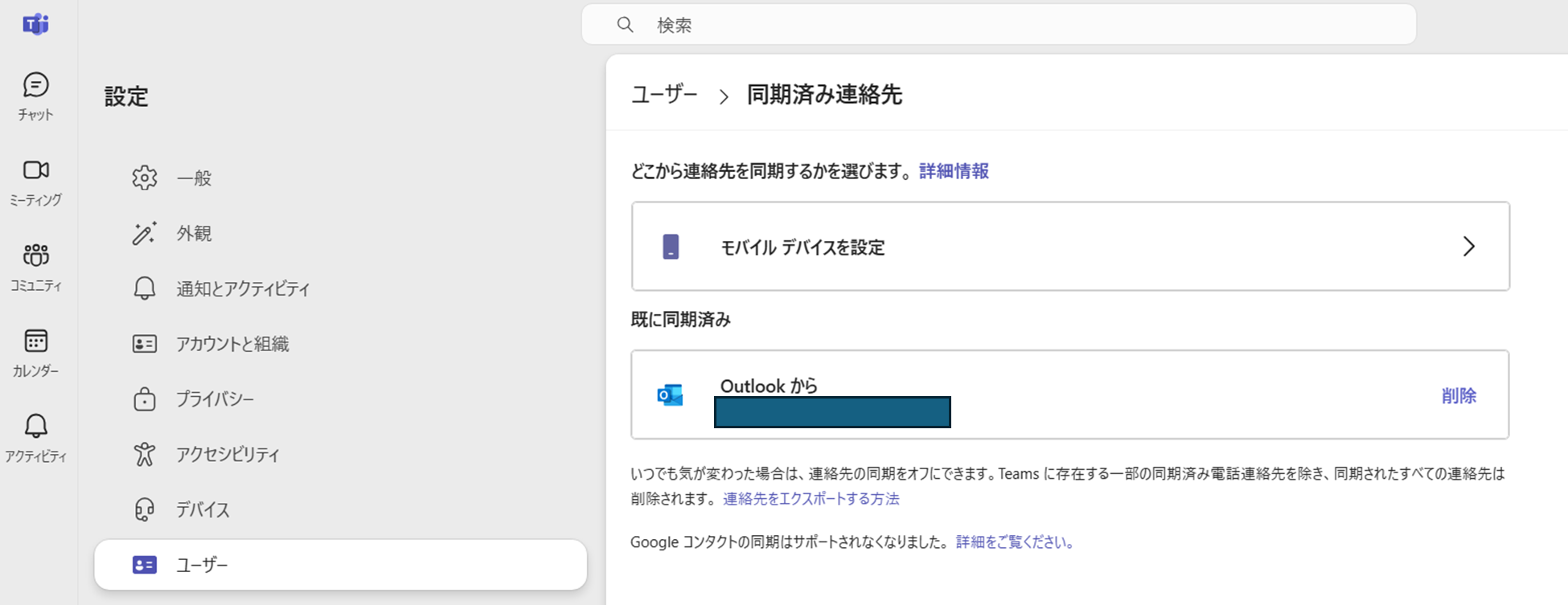Expand the モバイル デバイスを設定 chevron

(x=1468, y=247)
